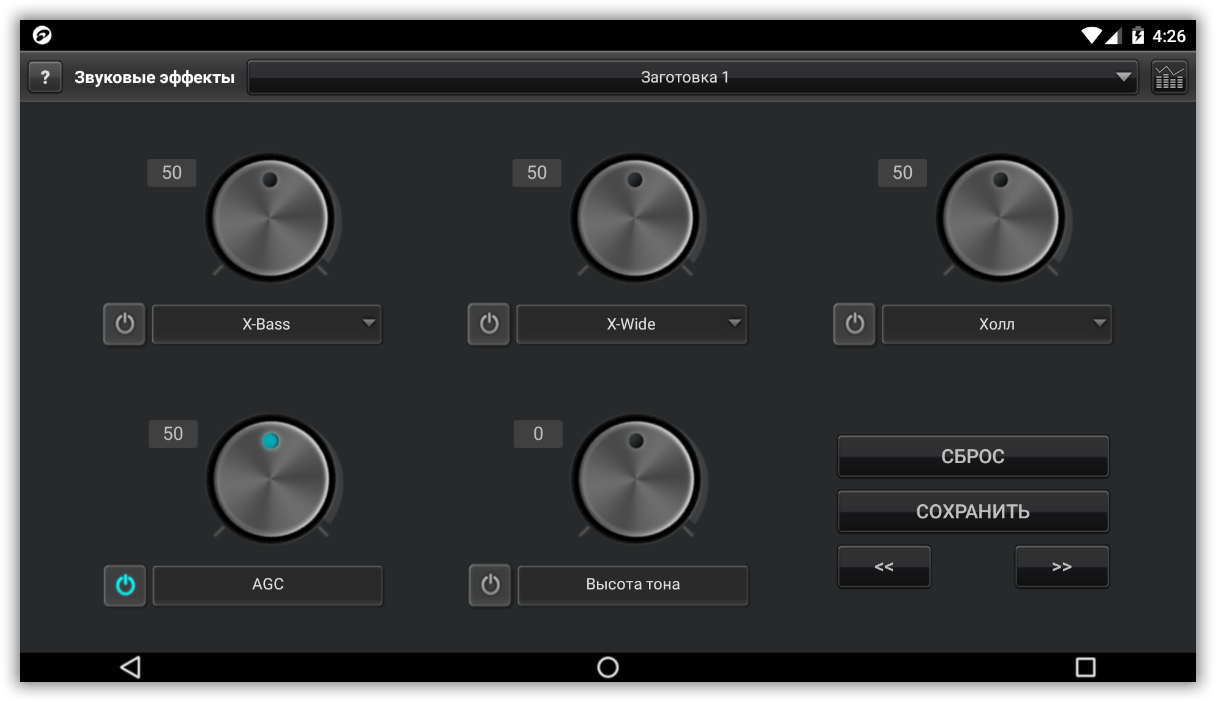Expand the X-Wide effect dropdown

(x=632, y=324)
